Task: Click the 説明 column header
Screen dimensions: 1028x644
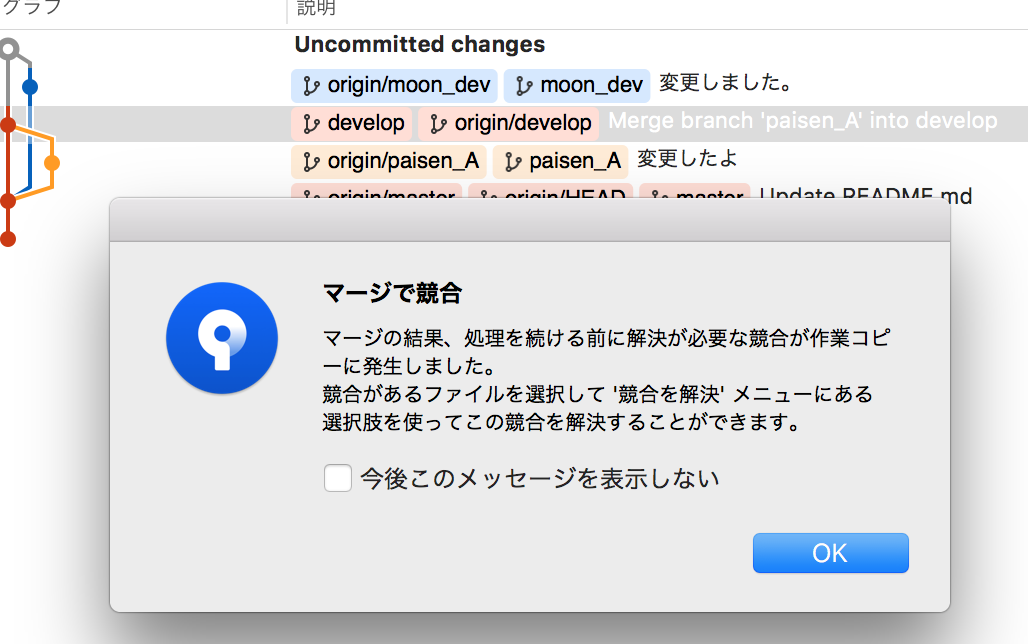Action: pyautogui.click(x=316, y=8)
